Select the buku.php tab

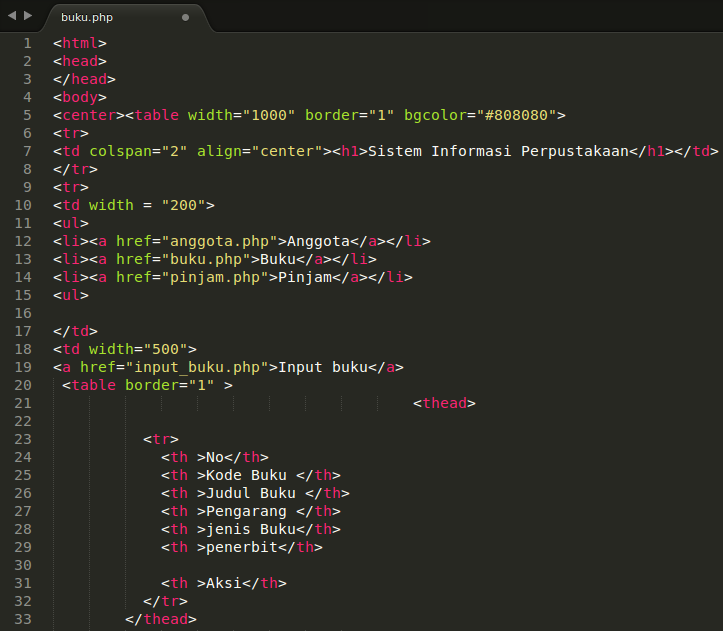point(87,18)
